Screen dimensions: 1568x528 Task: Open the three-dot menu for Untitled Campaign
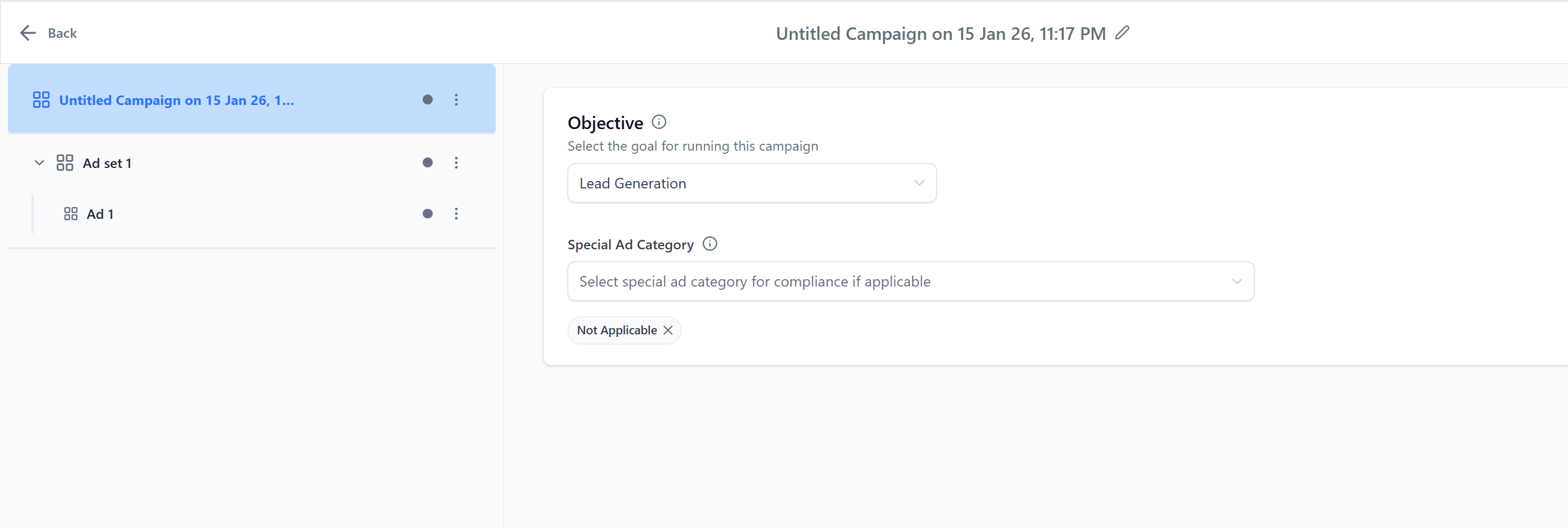(x=456, y=100)
